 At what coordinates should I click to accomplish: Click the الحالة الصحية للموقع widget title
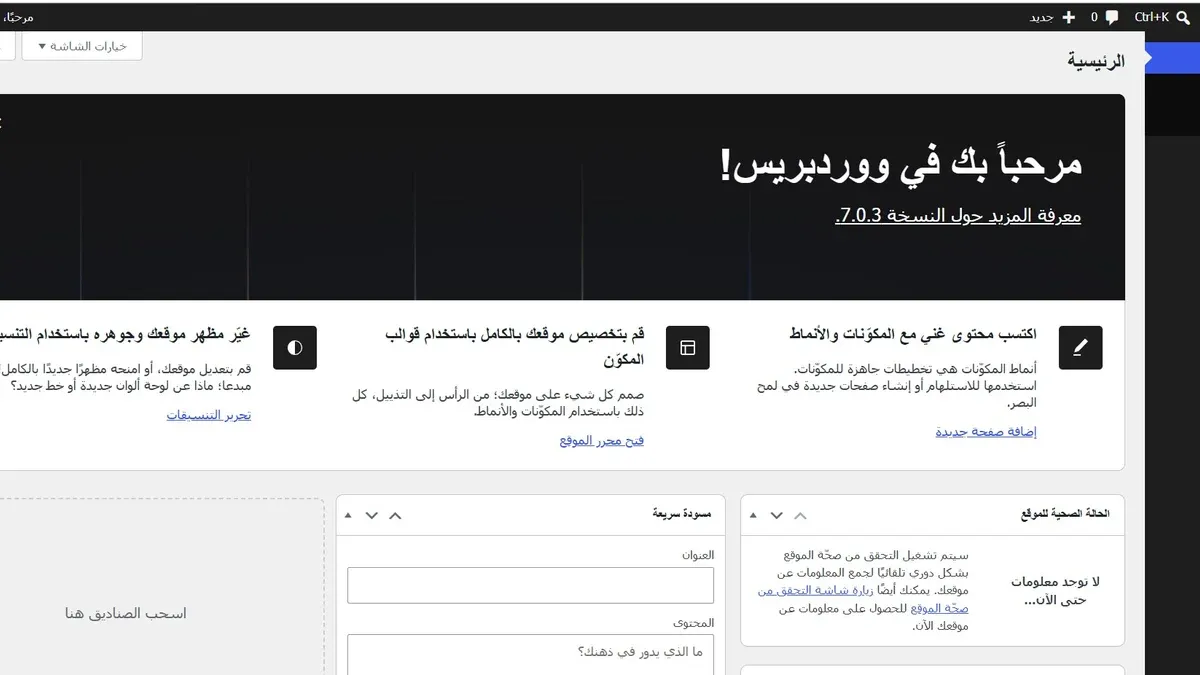[1065, 514]
